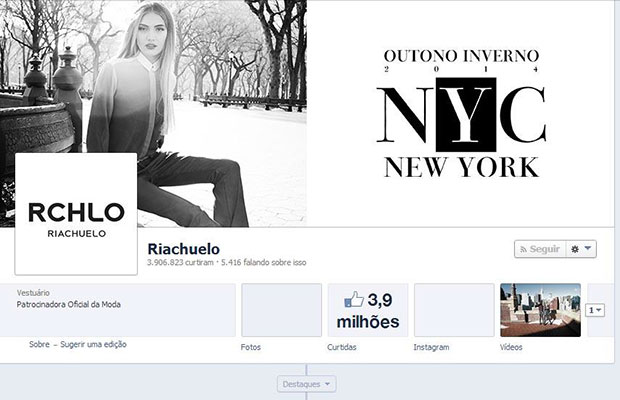The height and width of the screenshot is (400, 620).
Task: Click 5.416 falando sobre isso text
Action: click(x=263, y=262)
